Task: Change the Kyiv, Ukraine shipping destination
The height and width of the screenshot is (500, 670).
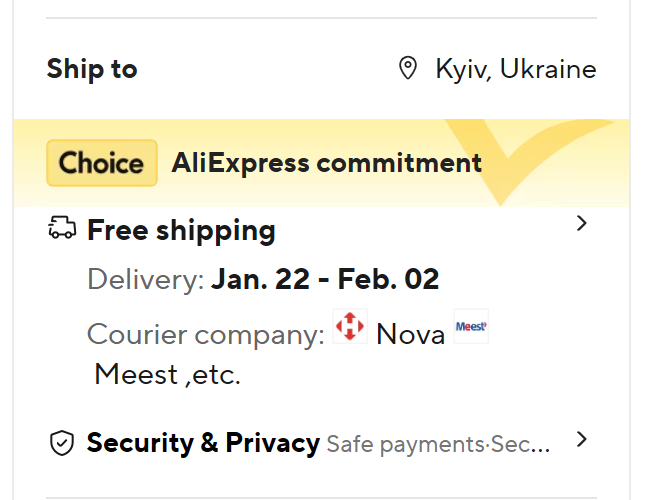Action: [x=515, y=69]
